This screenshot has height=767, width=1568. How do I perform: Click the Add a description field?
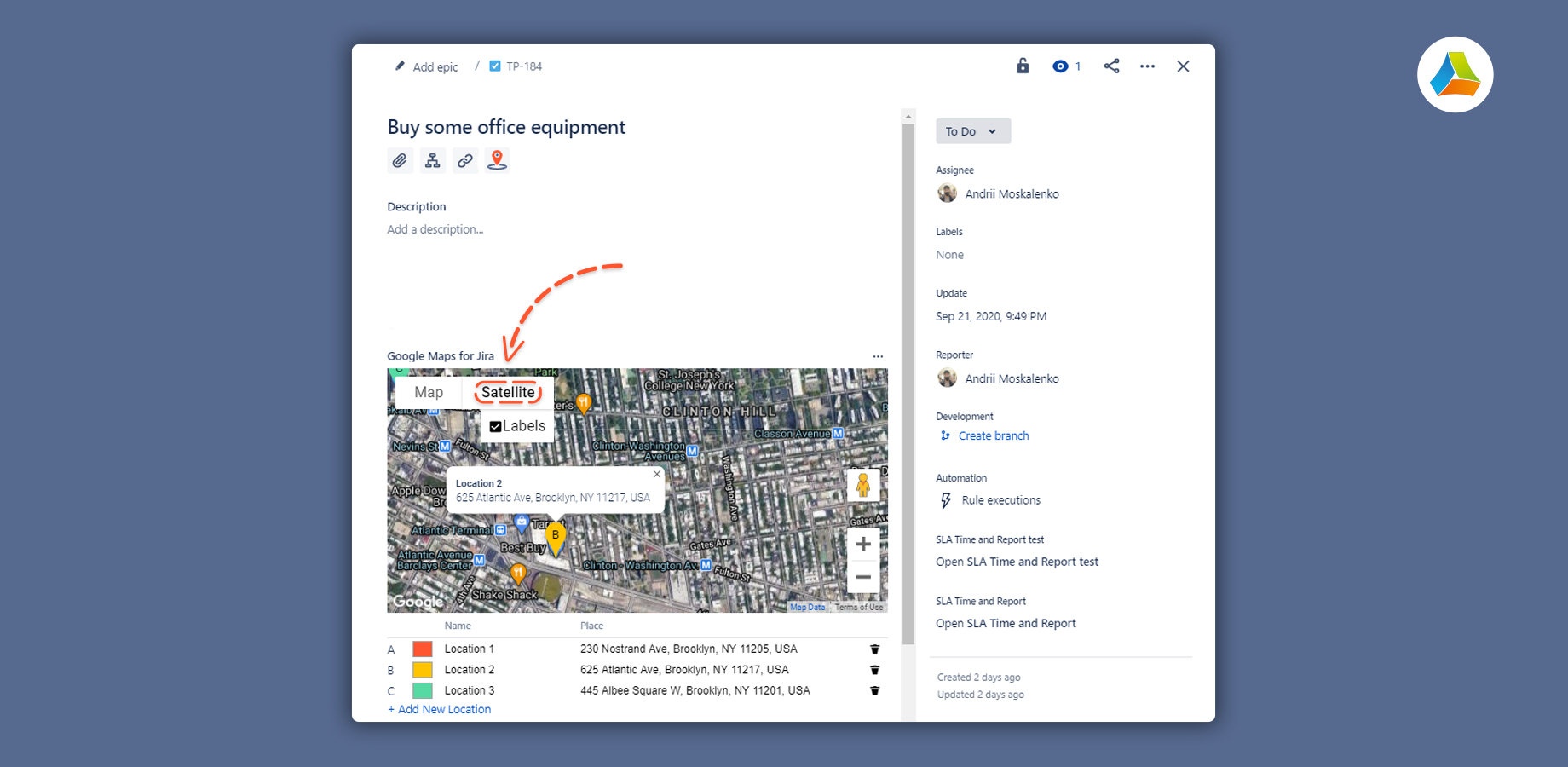point(435,229)
